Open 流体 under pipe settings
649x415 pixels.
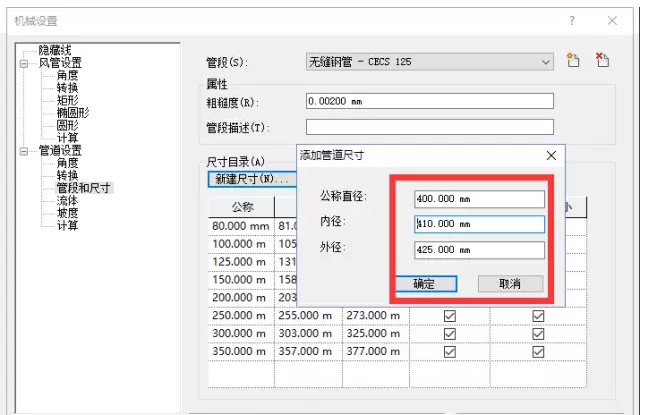pos(67,200)
